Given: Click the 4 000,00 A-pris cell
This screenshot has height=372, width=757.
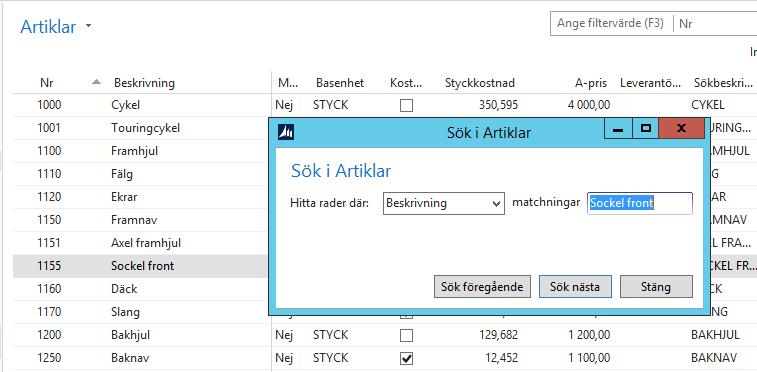Looking at the screenshot, I should pos(589,105).
